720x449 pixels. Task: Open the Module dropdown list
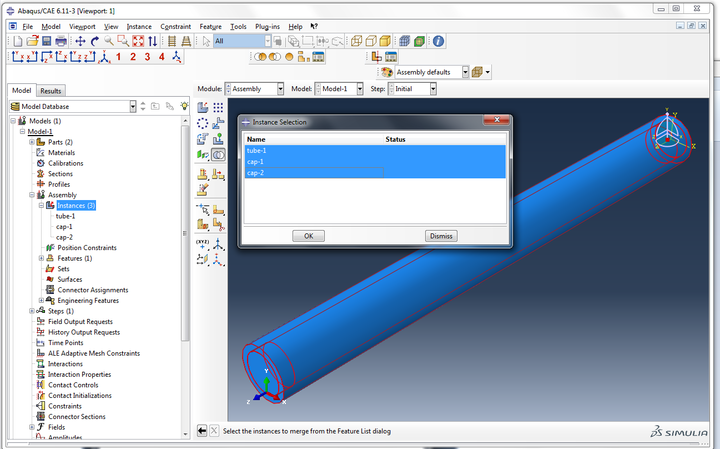click(280, 89)
